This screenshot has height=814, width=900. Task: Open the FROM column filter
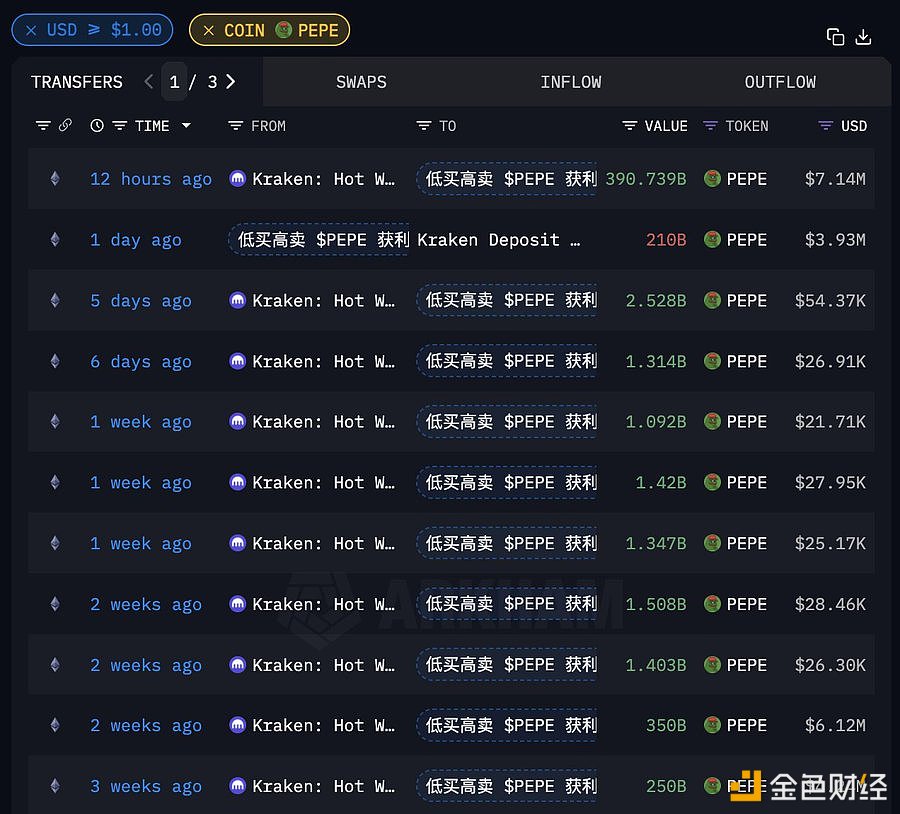tap(235, 126)
